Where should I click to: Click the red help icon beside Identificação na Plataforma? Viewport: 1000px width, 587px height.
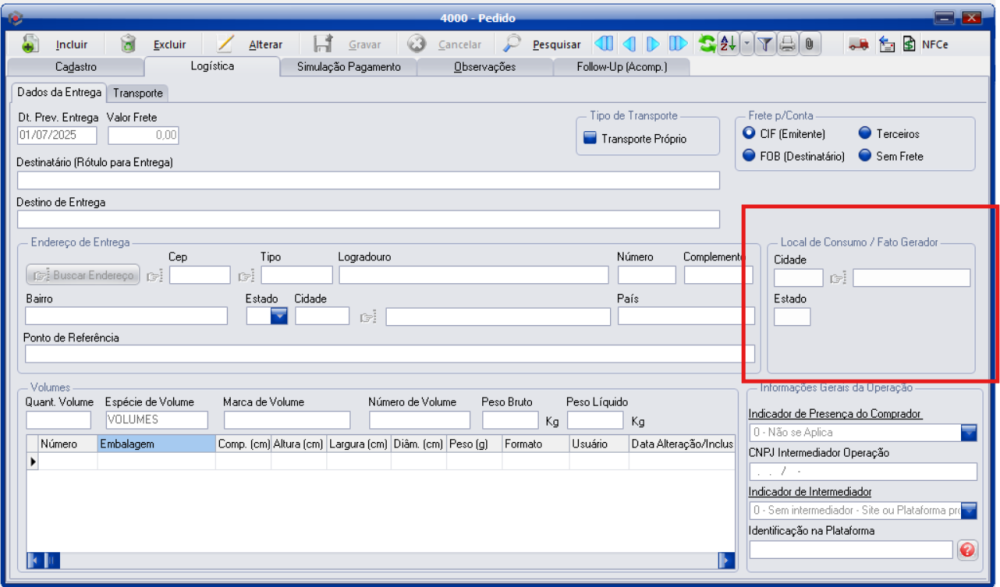pos(967,549)
